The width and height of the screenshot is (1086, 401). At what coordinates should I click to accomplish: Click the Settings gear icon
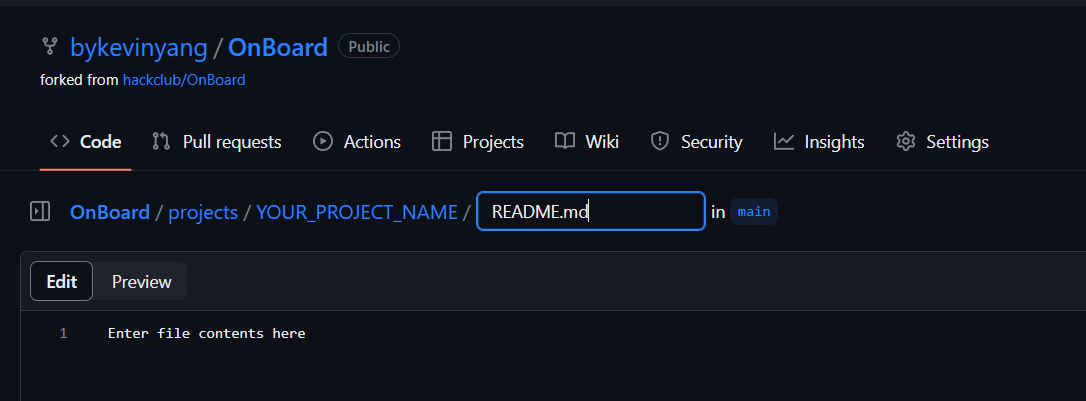905,142
